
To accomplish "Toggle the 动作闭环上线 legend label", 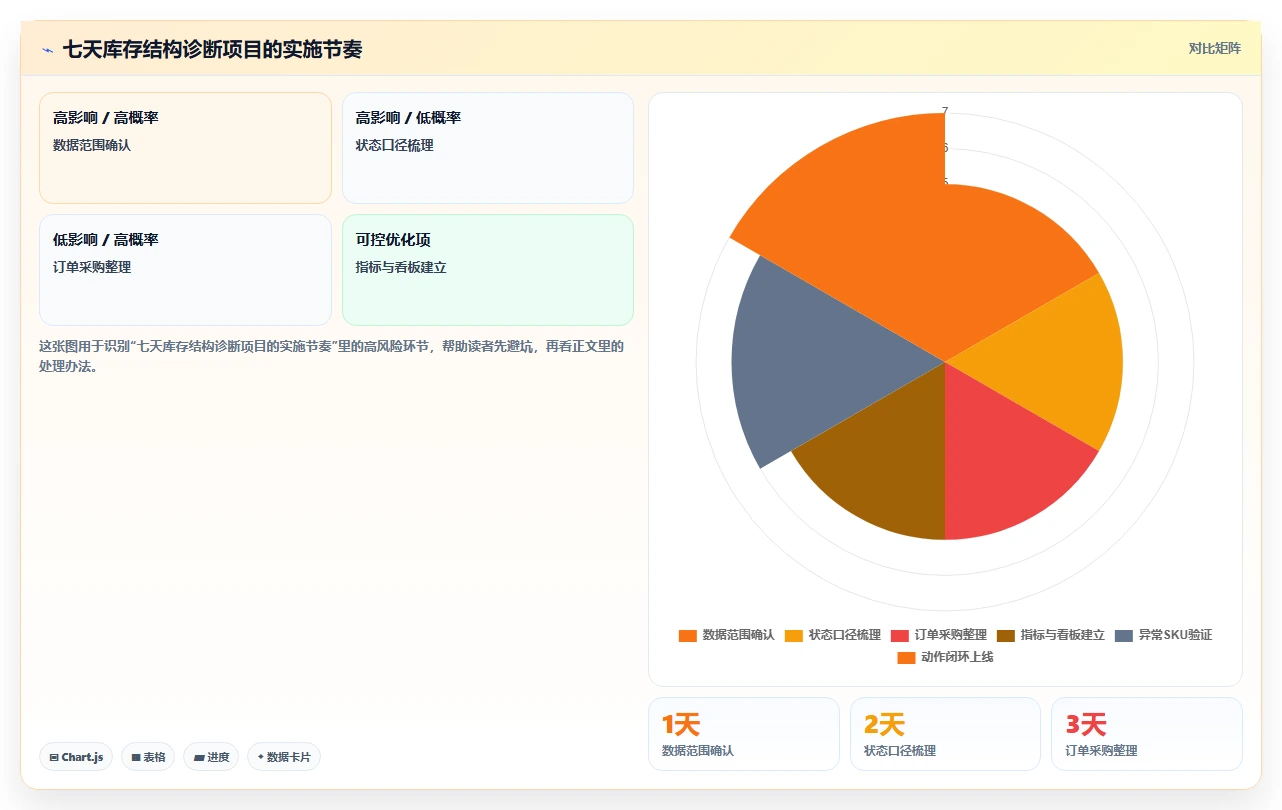I will click(957, 657).
